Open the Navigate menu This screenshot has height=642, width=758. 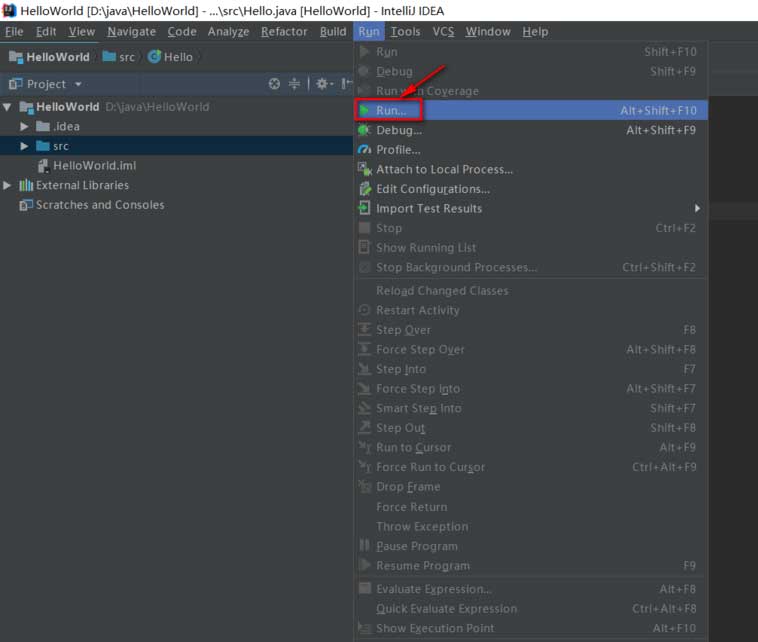[x=131, y=31]
